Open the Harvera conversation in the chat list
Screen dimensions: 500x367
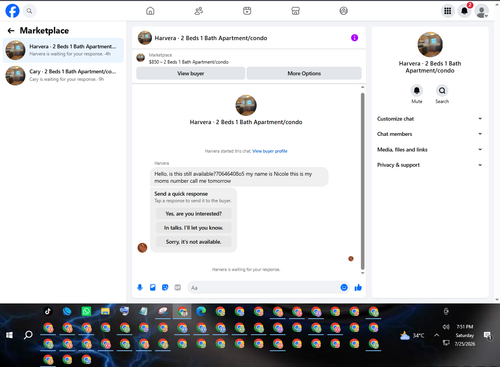pyautogui.click(x=63, y=50)
